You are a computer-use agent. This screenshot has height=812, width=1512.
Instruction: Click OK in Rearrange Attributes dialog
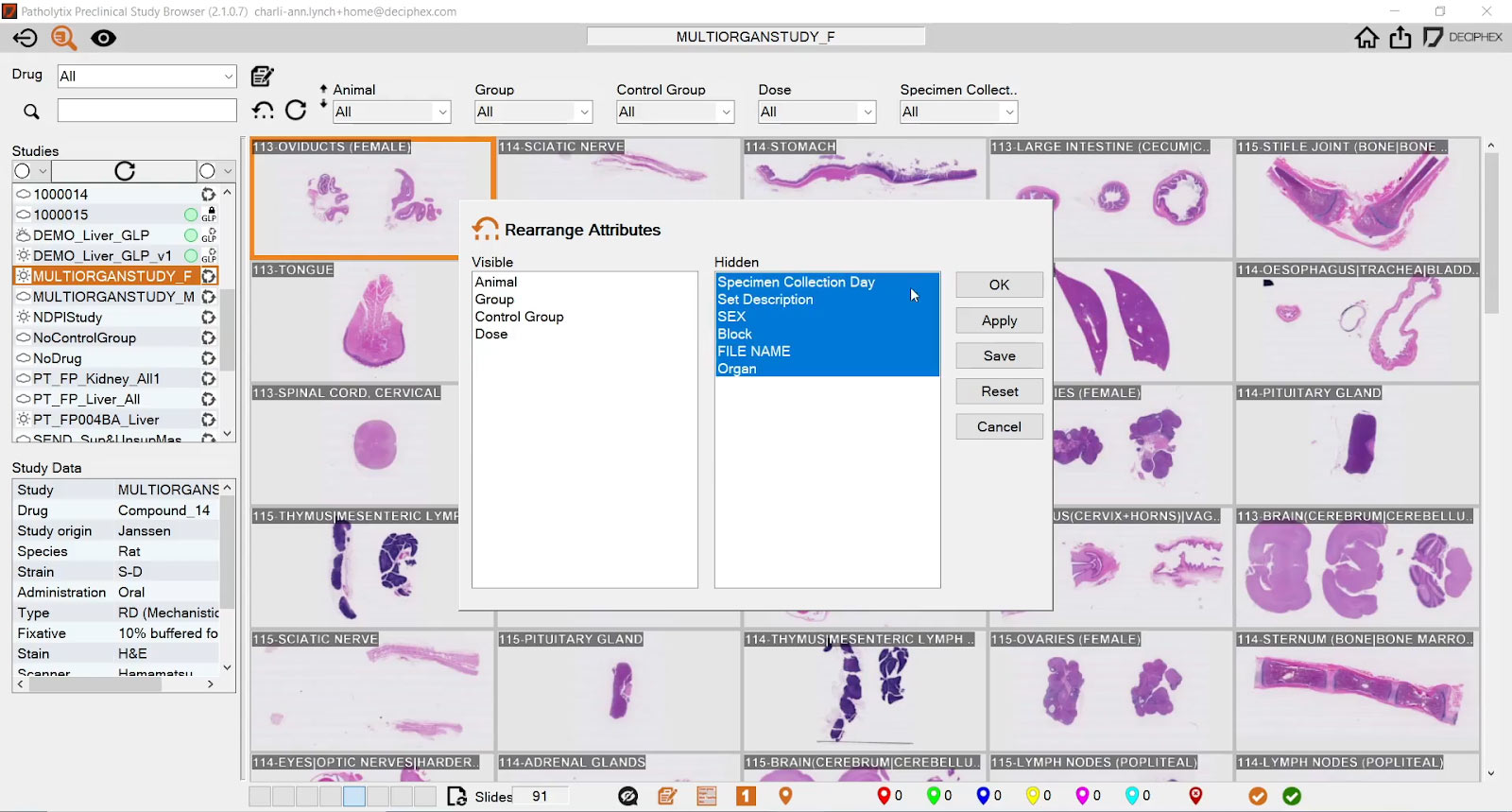click(x=999, y=285)
